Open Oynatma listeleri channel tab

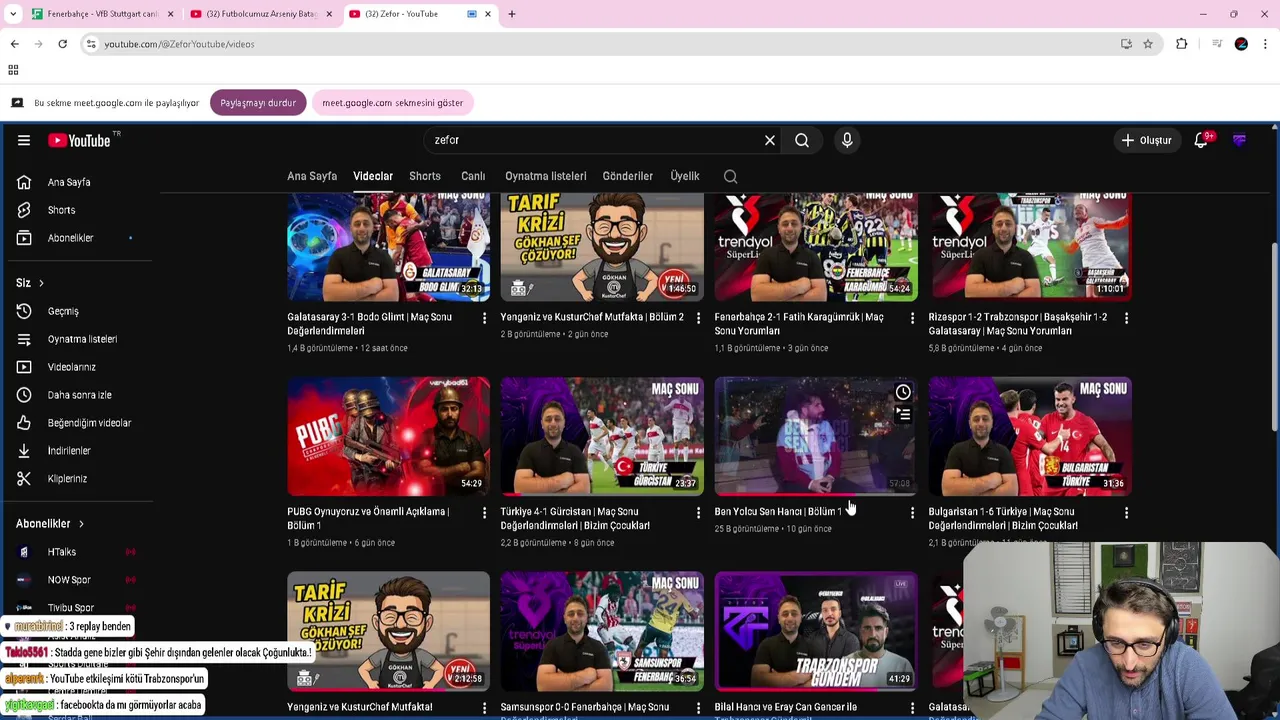pos(546,176)
